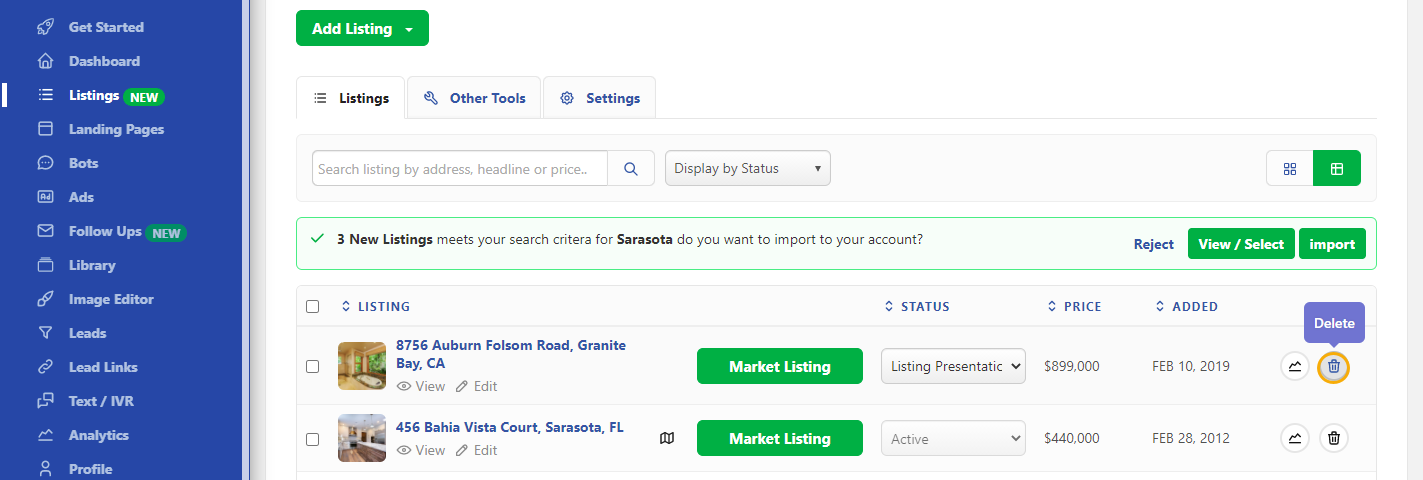This screenshot has height=480, width=1423.
Task: Open Profile in the sidebar
Action: coord(90,469)
